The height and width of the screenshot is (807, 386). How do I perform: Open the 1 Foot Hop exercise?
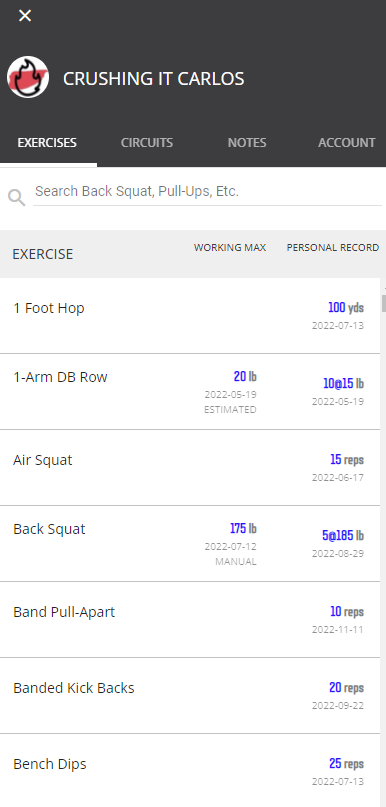(190, 316)
